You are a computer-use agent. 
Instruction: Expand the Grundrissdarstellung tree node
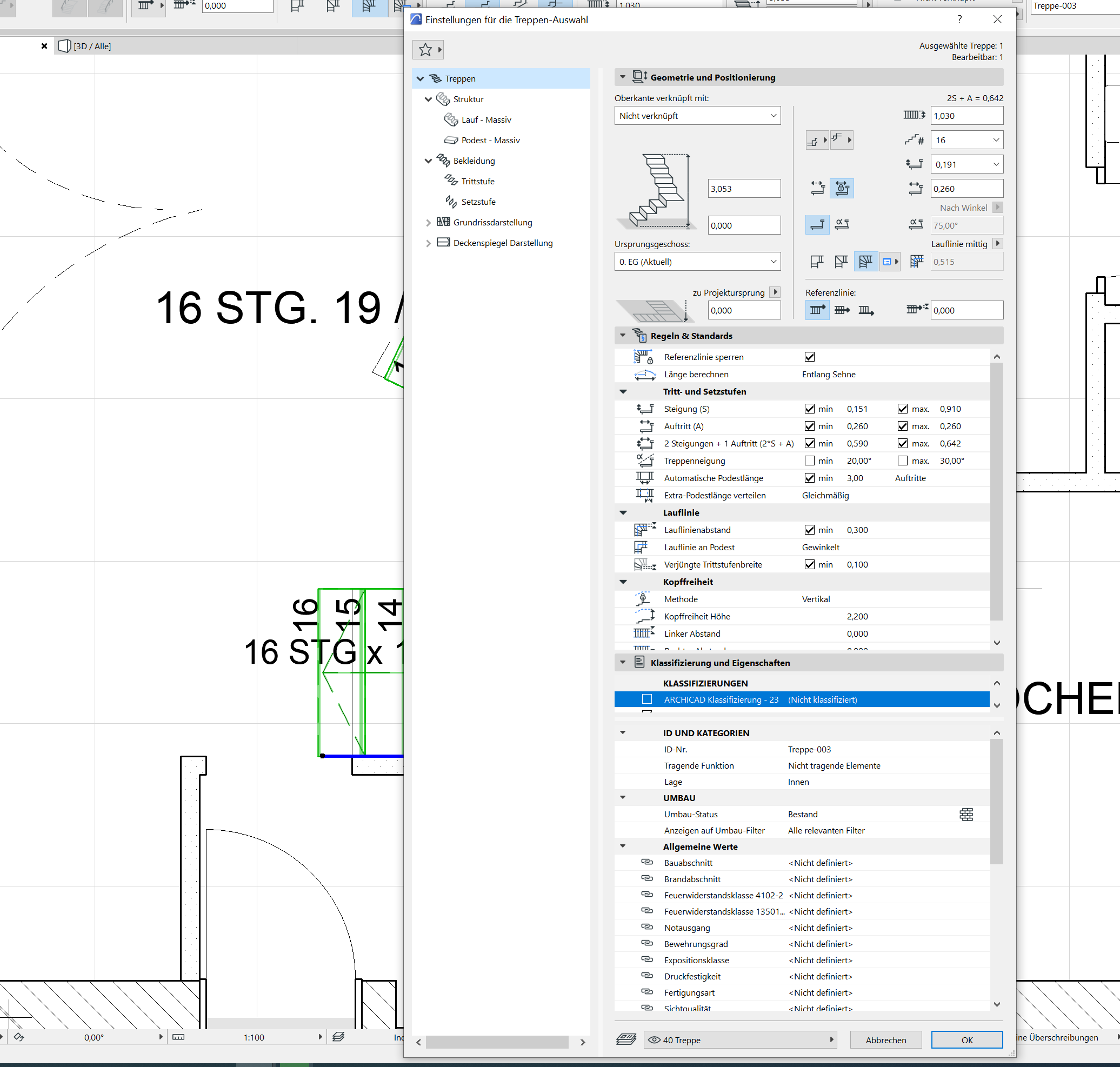(428, 223)
